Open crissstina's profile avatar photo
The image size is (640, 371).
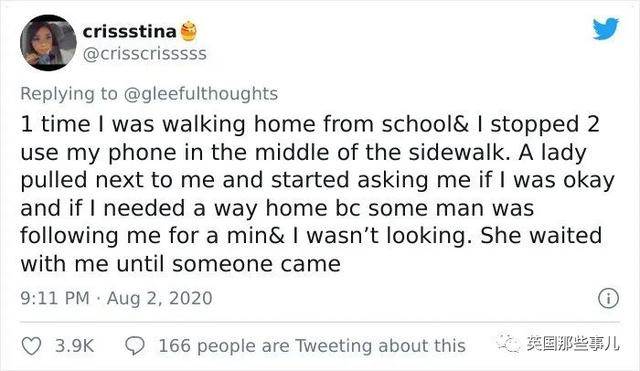pos(48,42)
